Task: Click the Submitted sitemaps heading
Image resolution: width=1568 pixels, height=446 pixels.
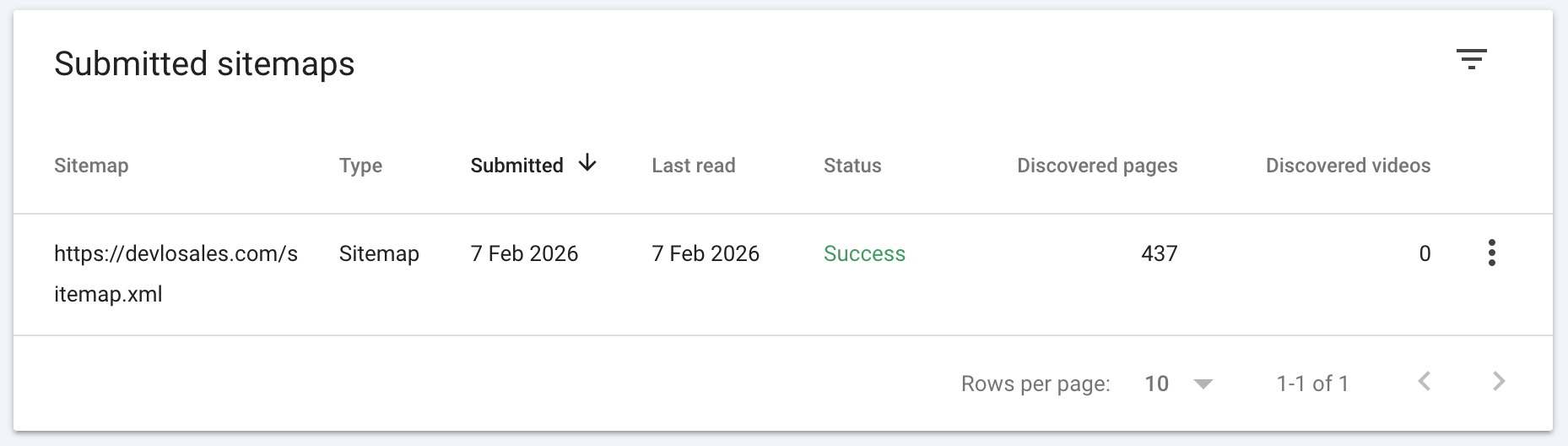Action: click(x=204, y=64)
